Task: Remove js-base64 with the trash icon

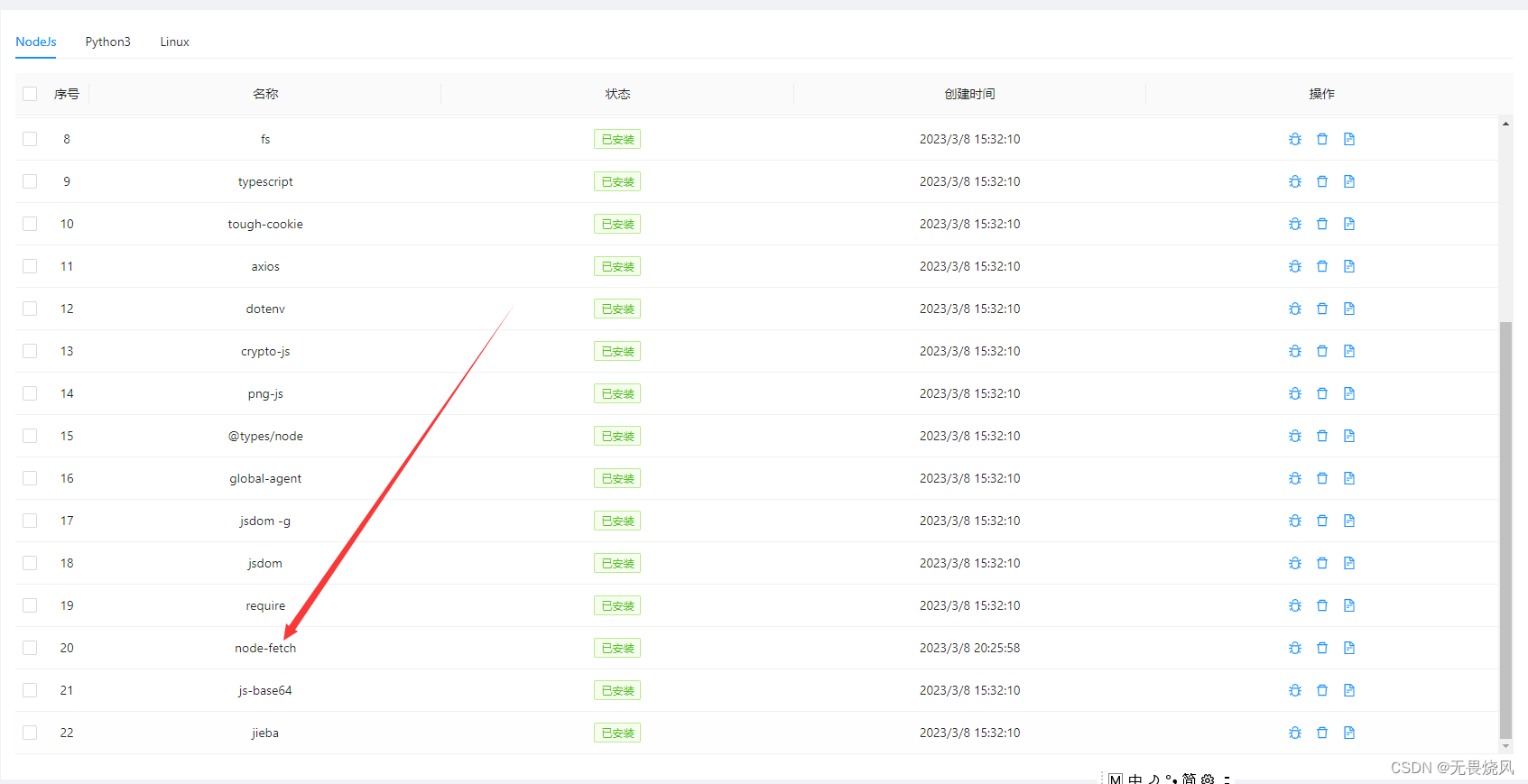Action: pyautogui.click(x=1322, y=690)
